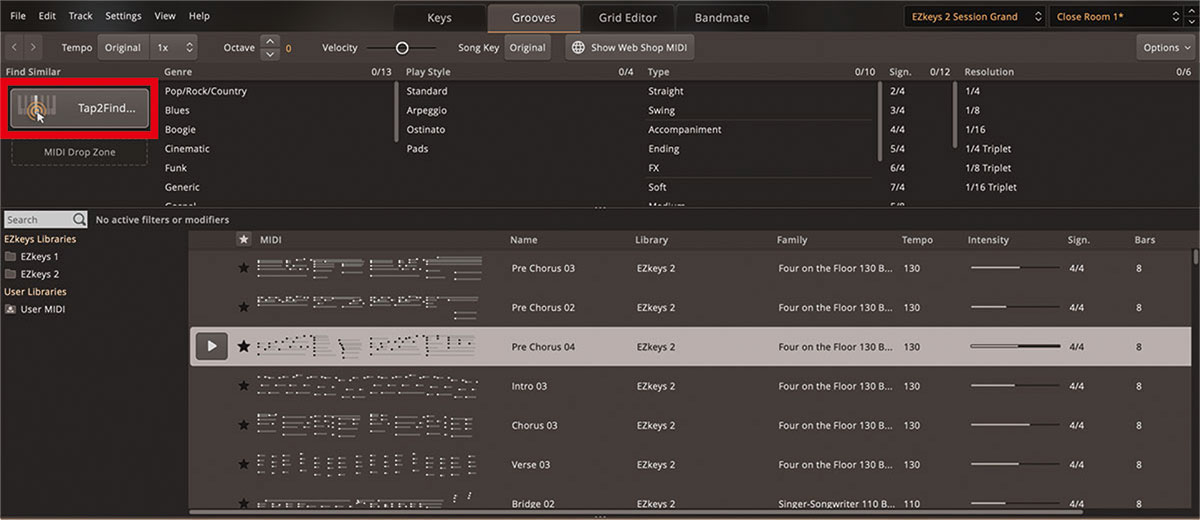This screenshot has height=520, width=1200.
Task: Open the Track menu
Action: coord(81,16)
